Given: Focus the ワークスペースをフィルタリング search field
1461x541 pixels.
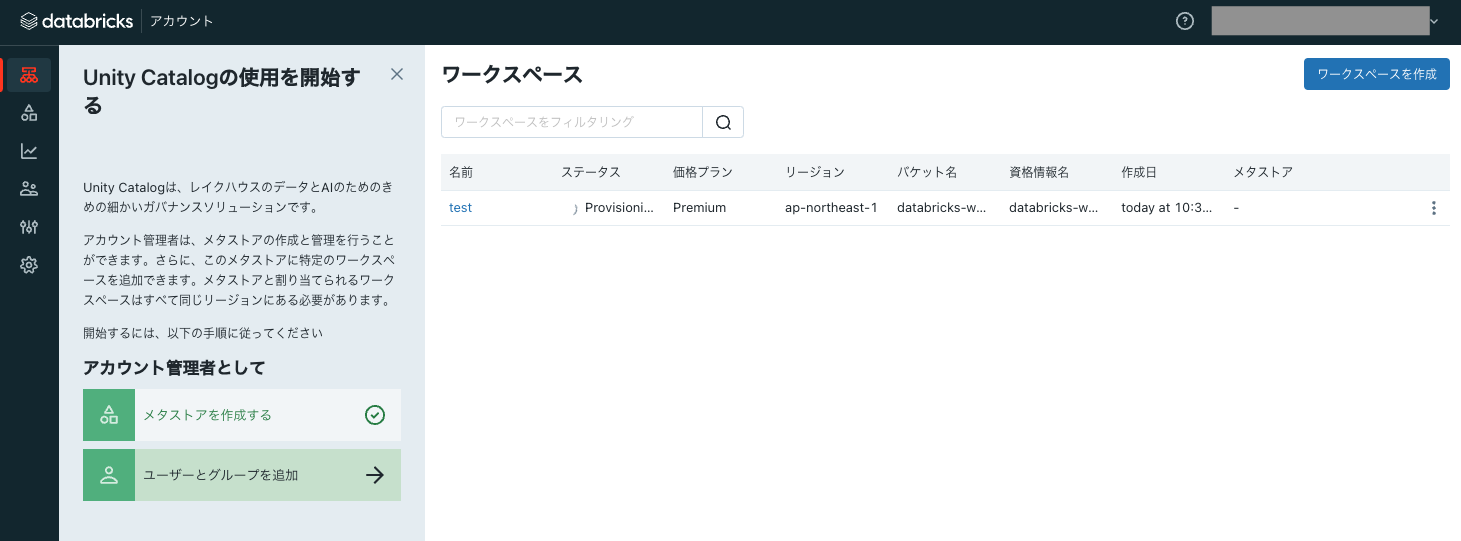Looking at the screenshot, I should tap(572, 122).
